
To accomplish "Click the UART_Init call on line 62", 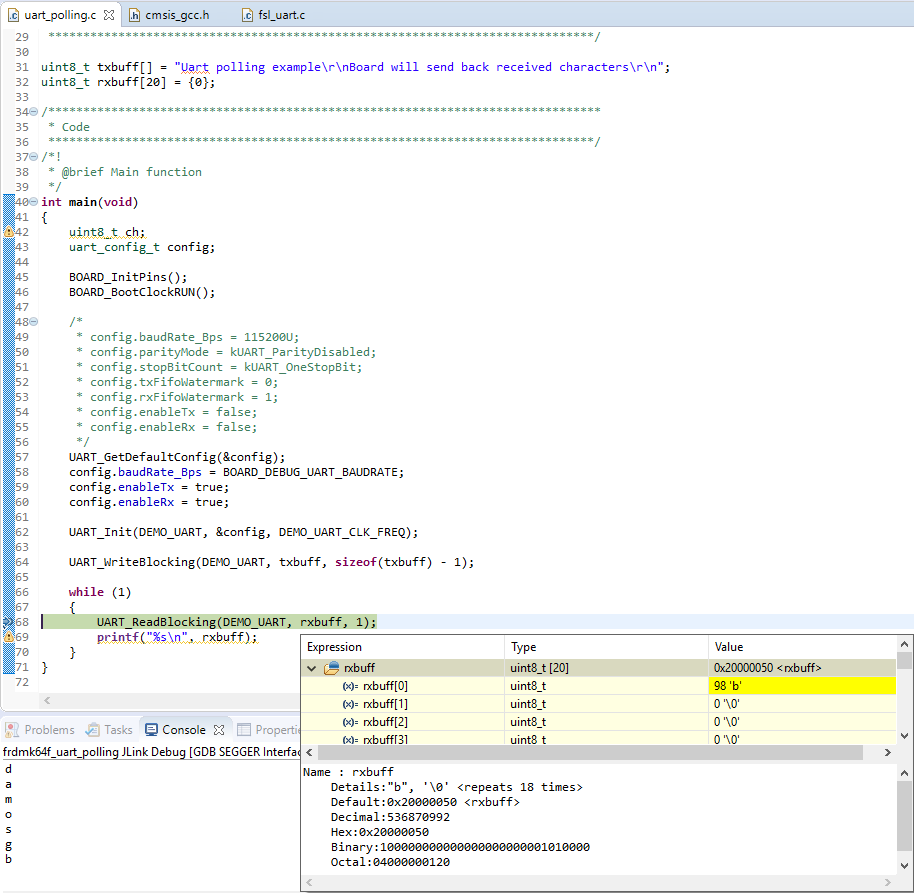I will coord(243,532).
